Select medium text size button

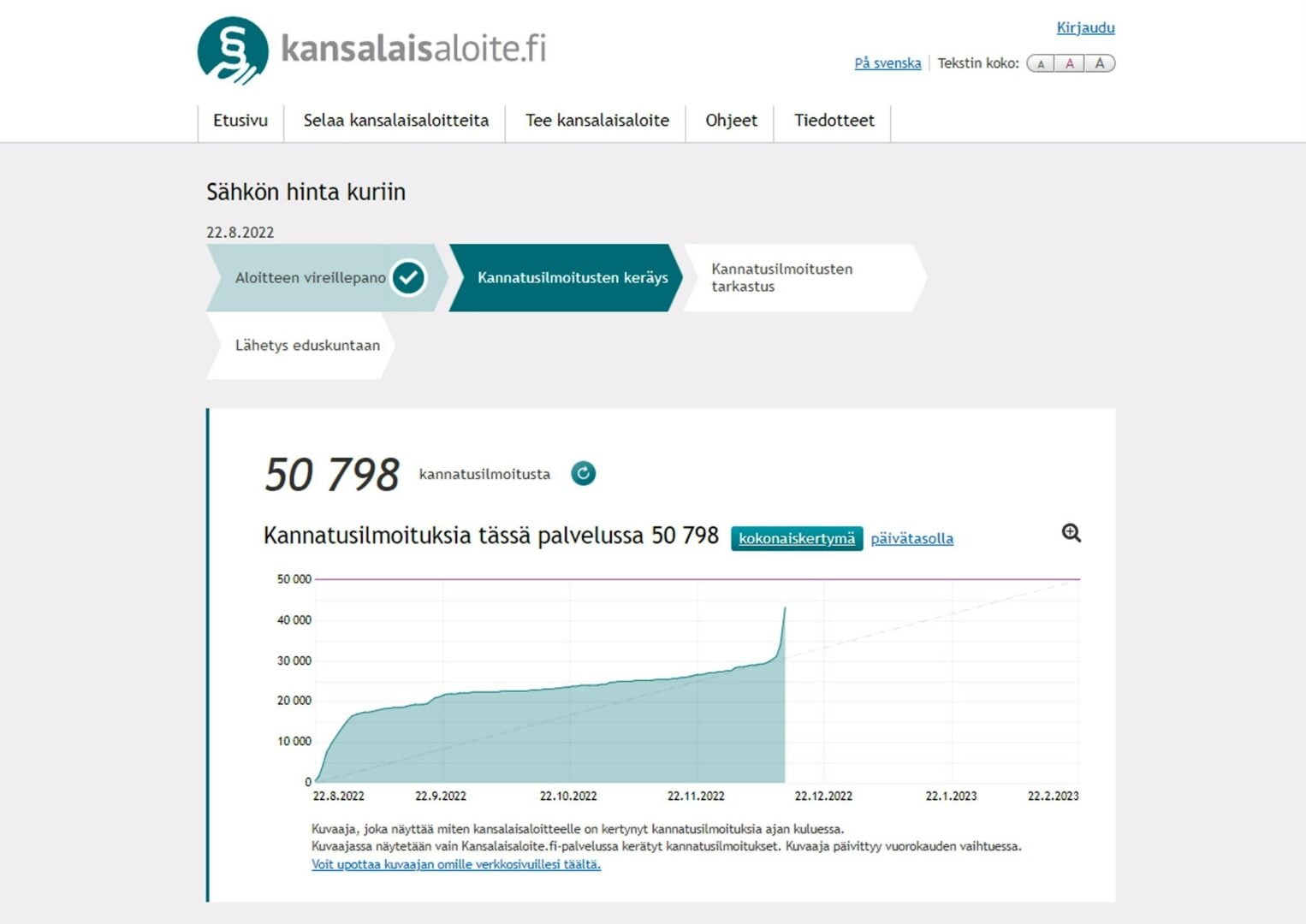[x=1070, y=63]
